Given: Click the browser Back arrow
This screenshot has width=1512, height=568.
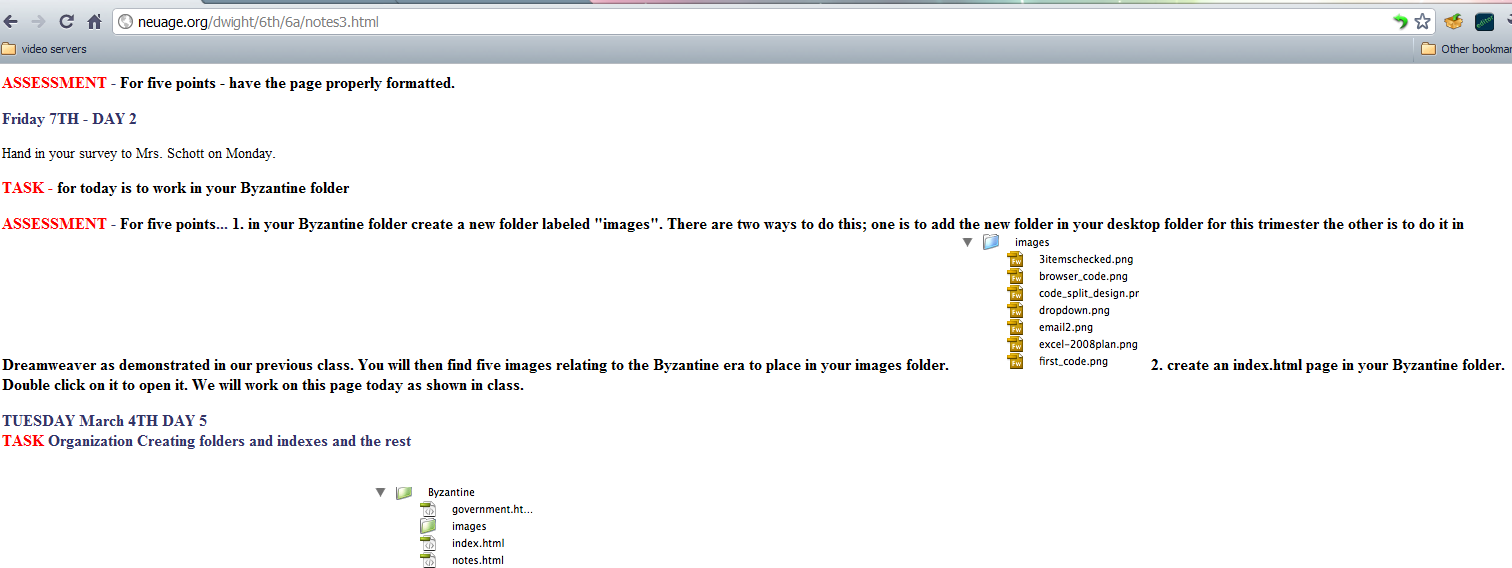Looking at the screenshot, I should [x=11, y=22].
